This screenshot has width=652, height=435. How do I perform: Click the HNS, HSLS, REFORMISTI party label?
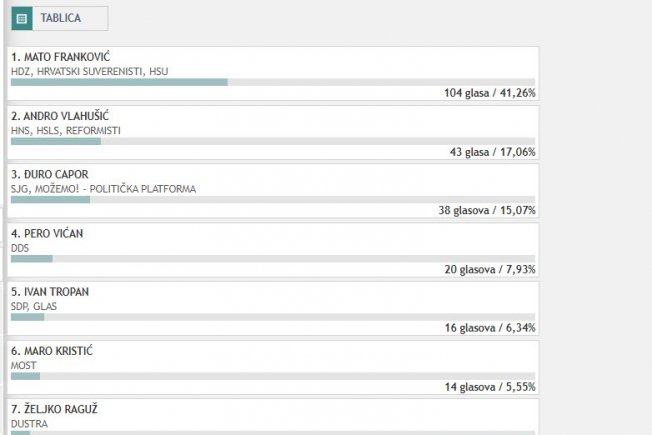66,131
